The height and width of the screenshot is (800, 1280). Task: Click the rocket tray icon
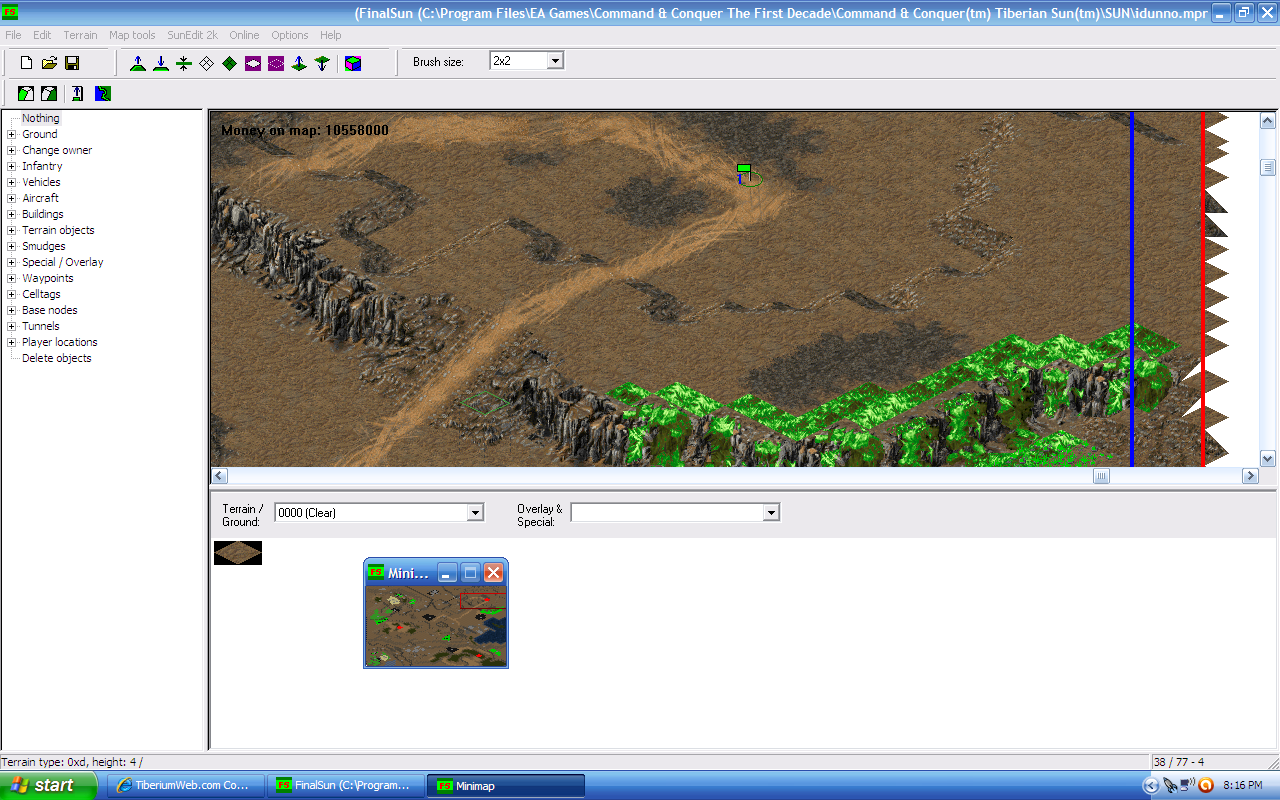[x=1169, y=785]
